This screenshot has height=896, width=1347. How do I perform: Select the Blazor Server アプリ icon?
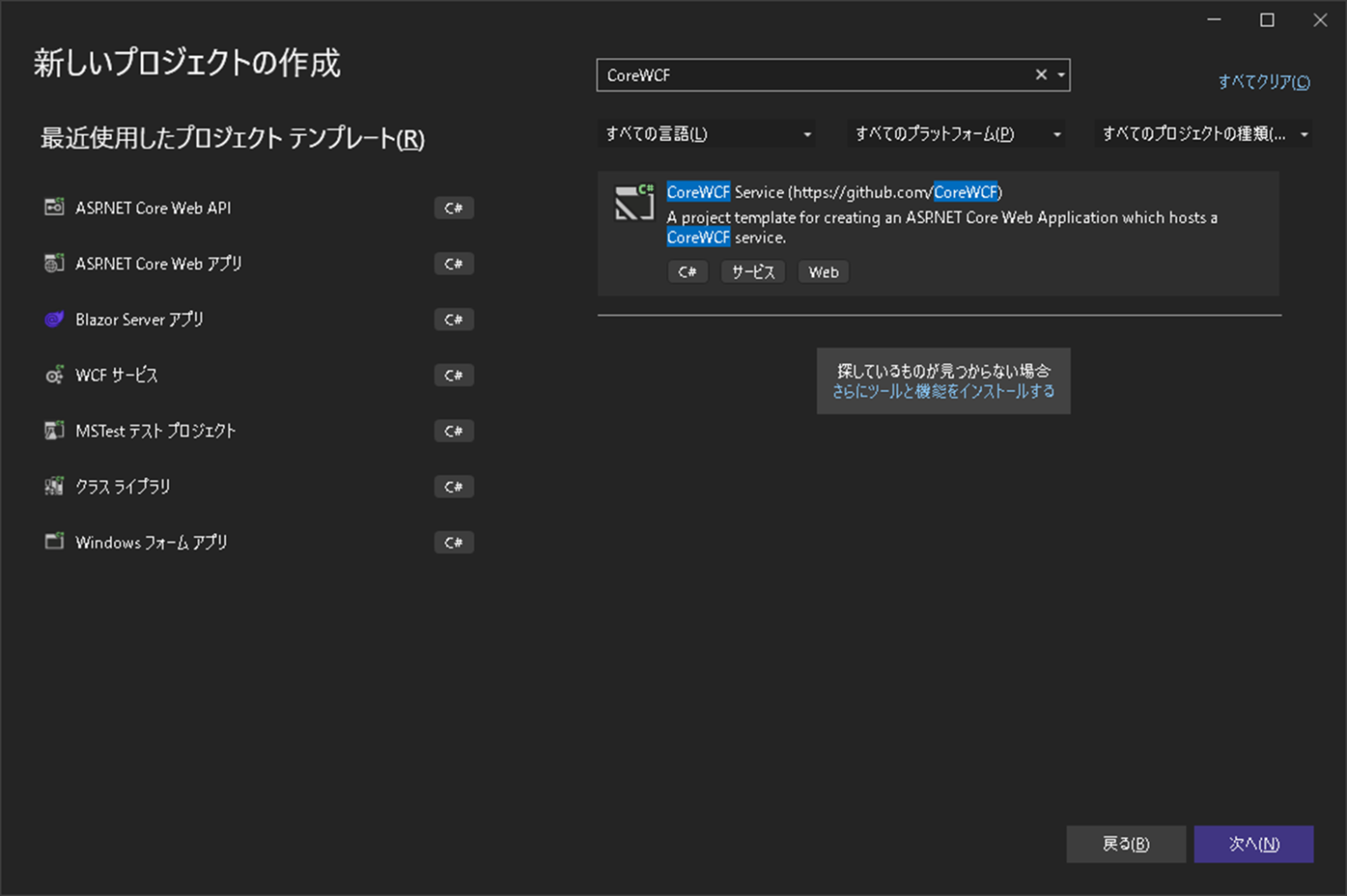53,319
